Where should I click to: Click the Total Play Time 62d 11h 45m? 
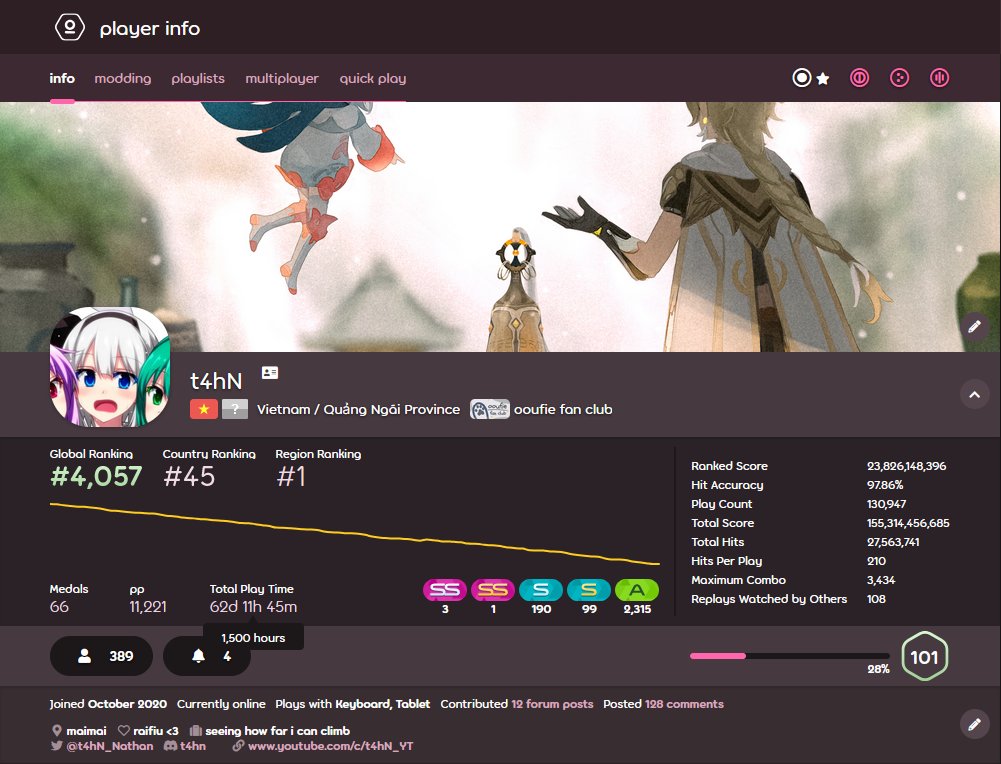[x=253, y=606]
